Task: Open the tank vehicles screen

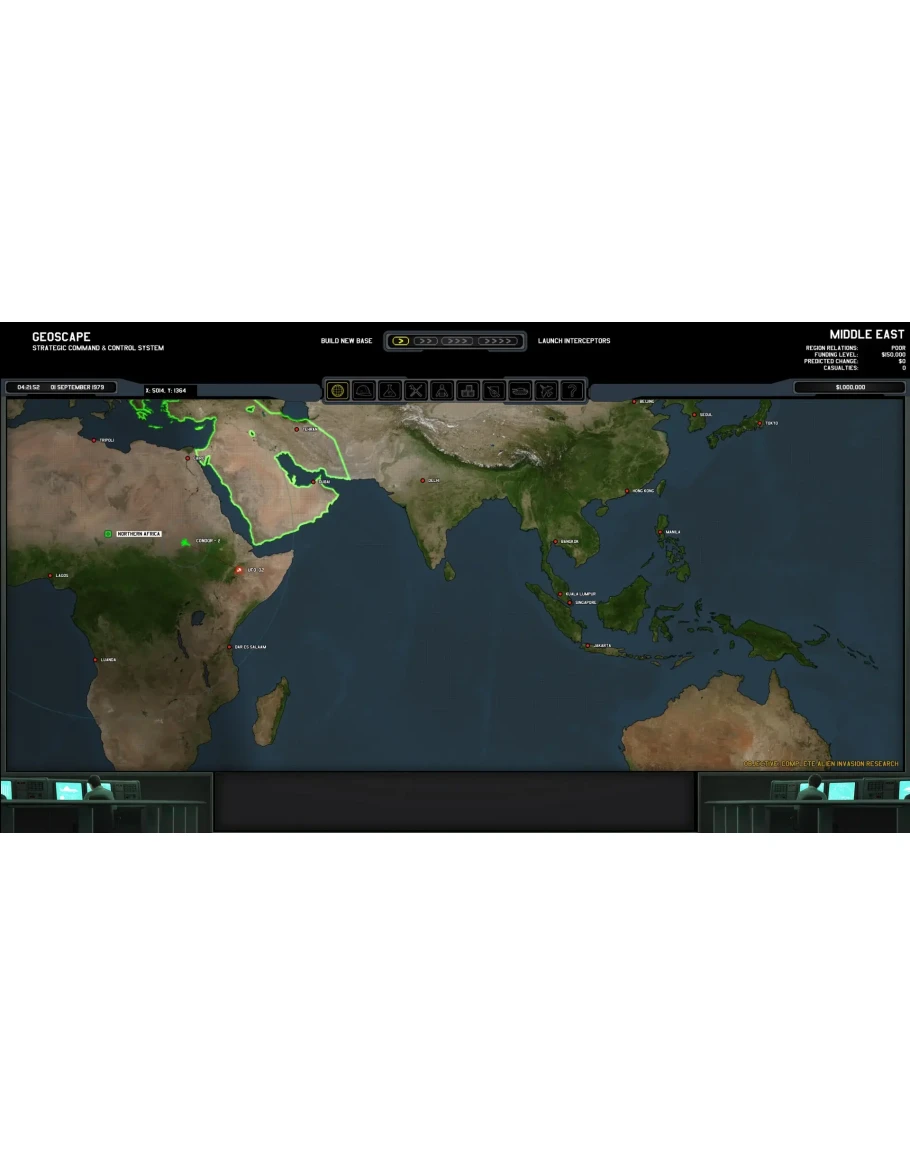Action: click(520, 390)
